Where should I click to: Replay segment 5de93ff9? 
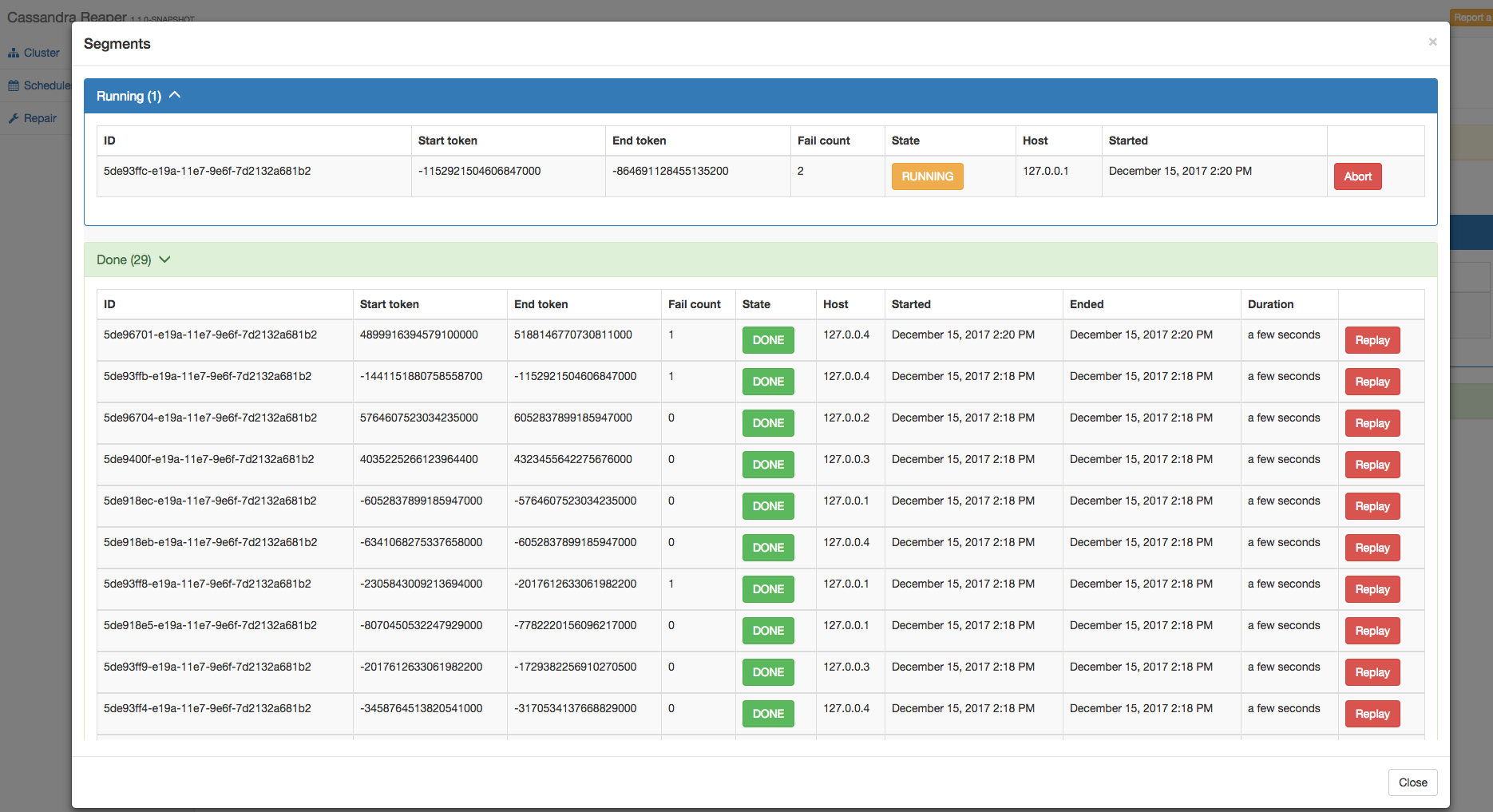[x=1372, y=672]
